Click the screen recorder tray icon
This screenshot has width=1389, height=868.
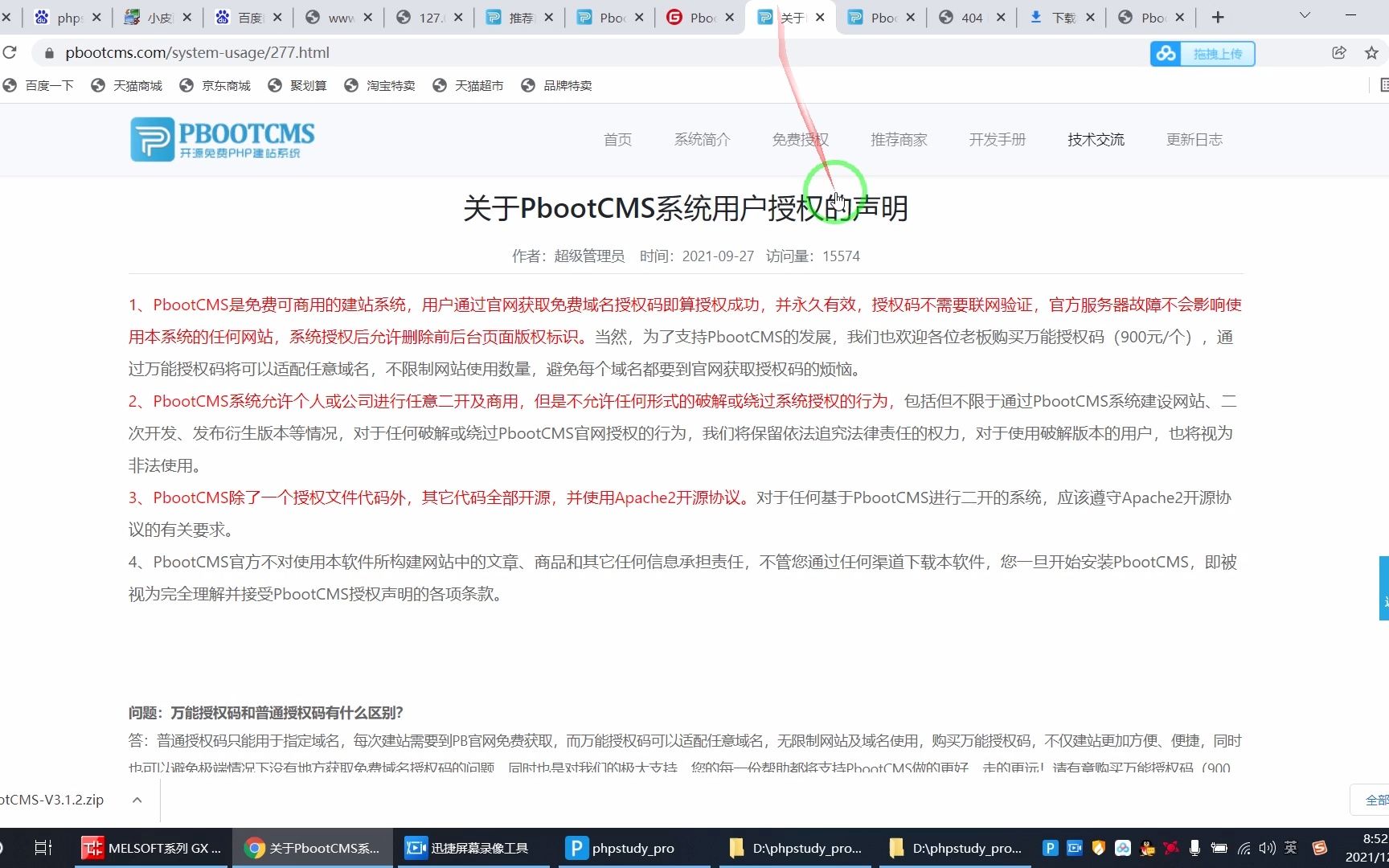pos(1074,848)
